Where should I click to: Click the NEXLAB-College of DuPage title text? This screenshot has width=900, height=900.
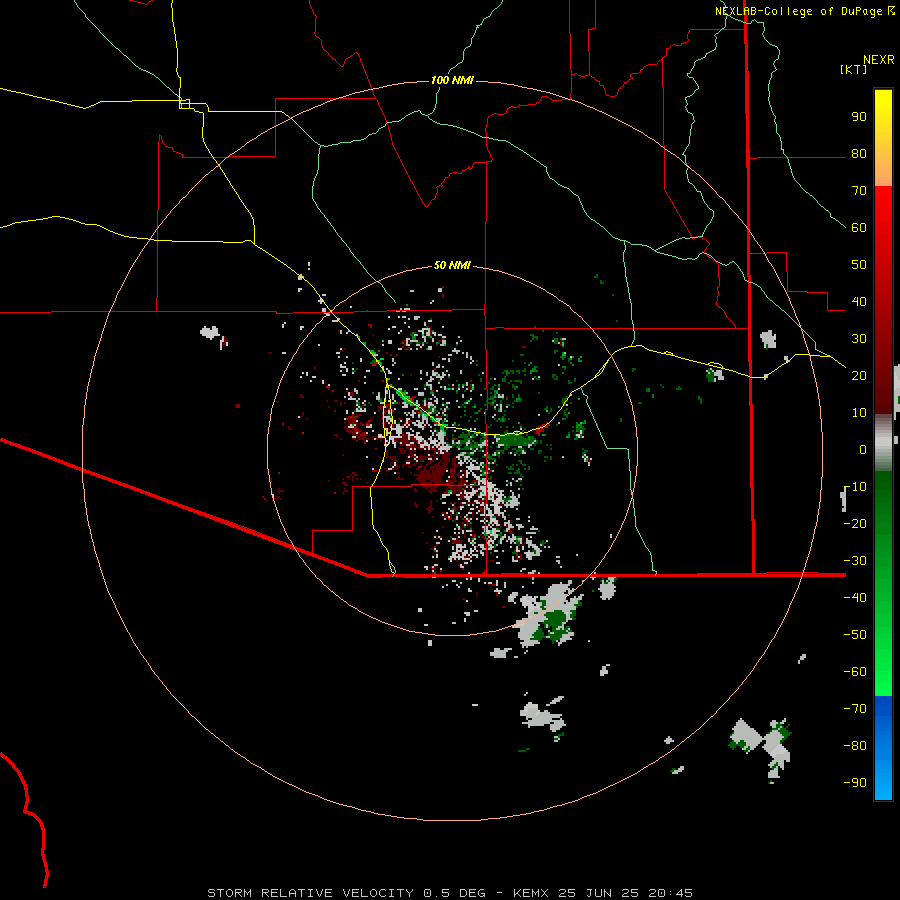[x=805, y=11]
